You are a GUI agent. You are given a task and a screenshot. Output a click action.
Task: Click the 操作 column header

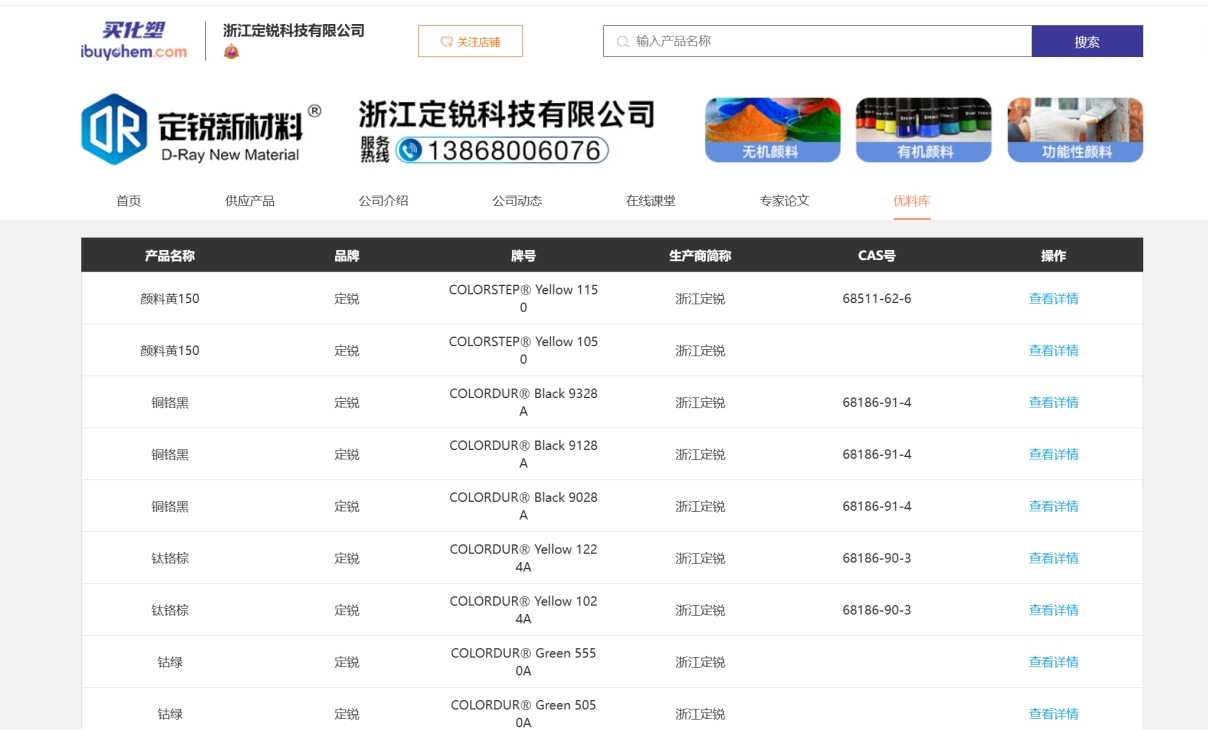[x=1054, y=256]
